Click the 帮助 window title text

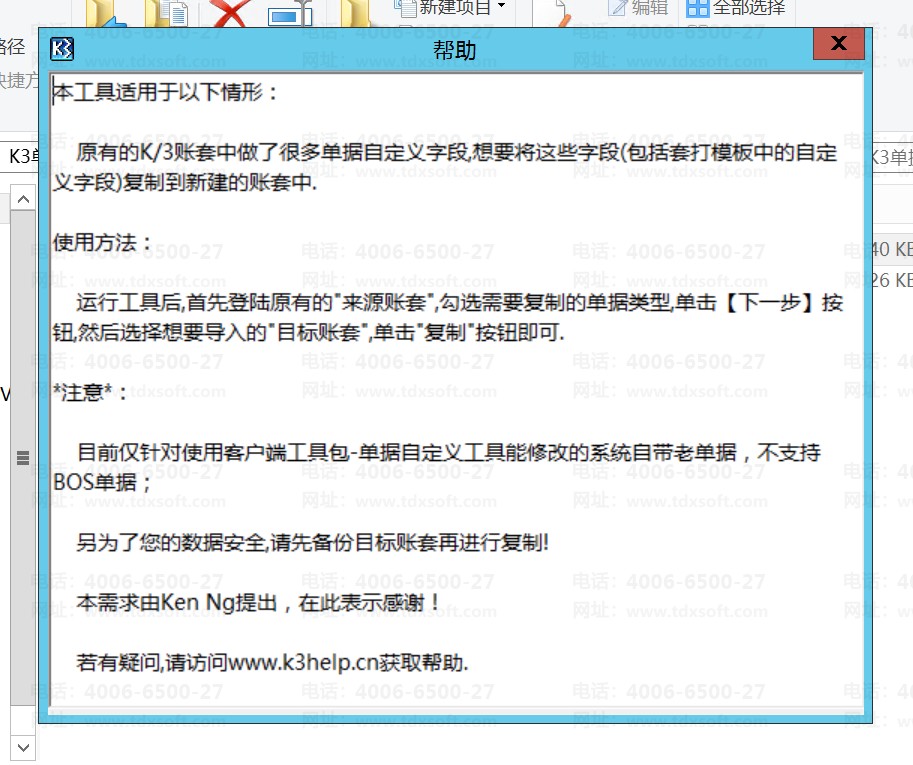[x=455, y=50]
